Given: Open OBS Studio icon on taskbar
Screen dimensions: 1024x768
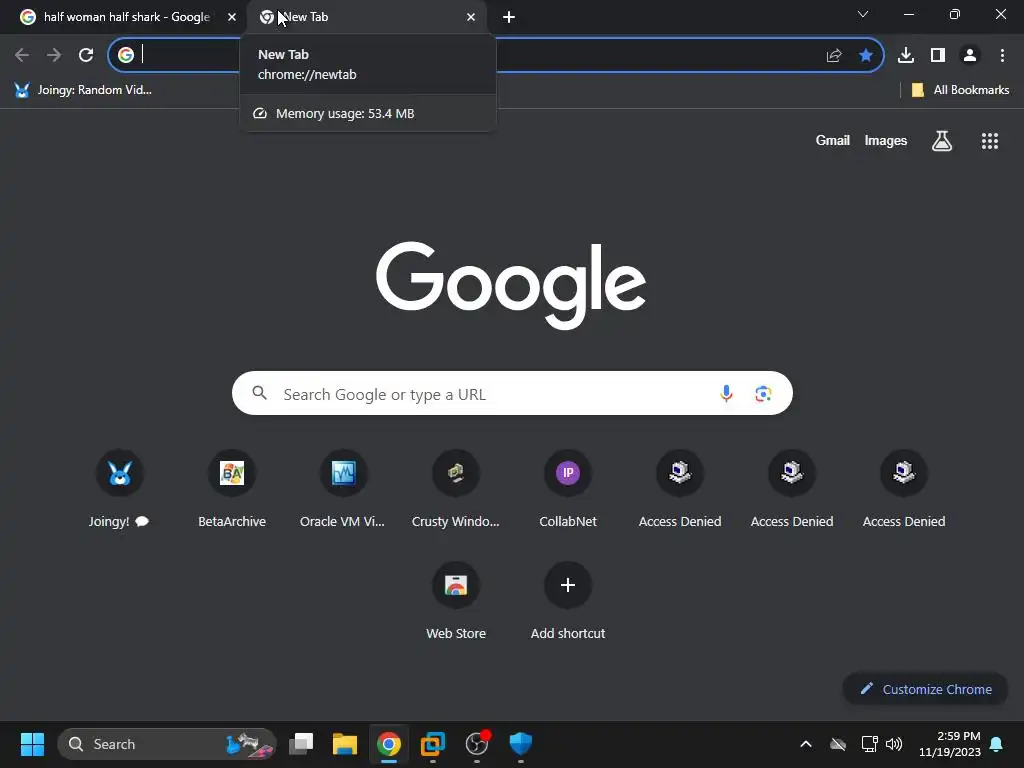Looking at the screenshot, I should 477,744.
